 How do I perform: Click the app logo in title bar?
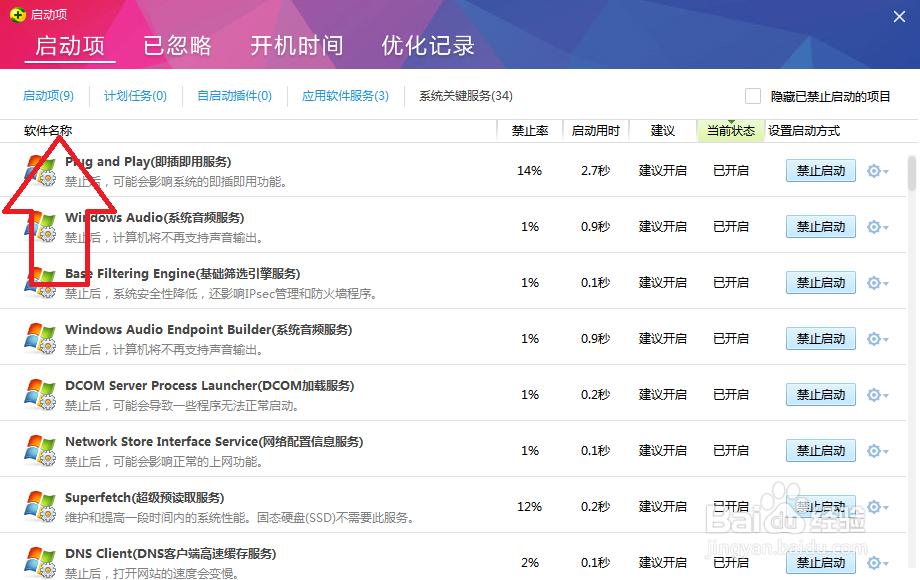click(15, 14)
